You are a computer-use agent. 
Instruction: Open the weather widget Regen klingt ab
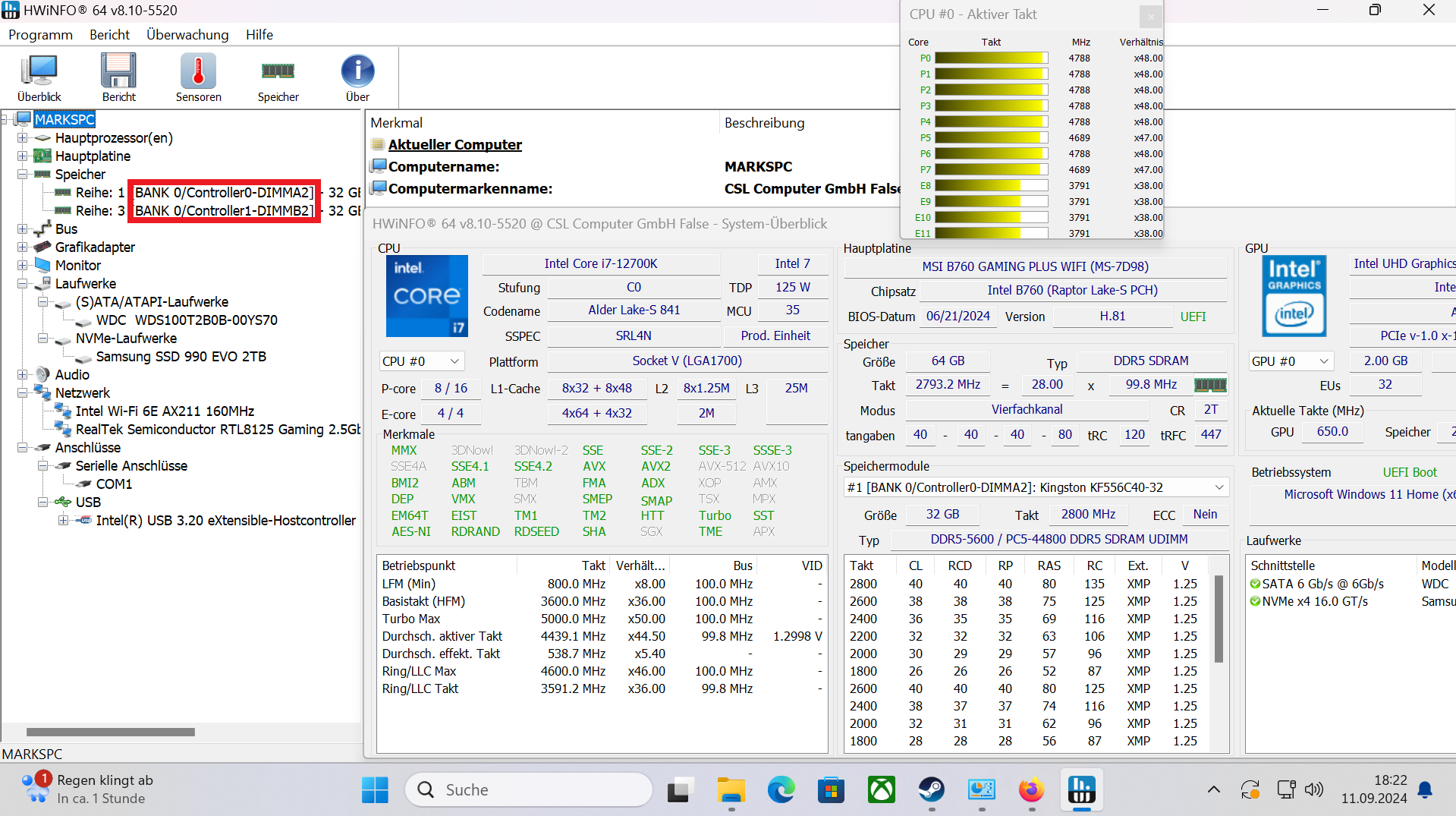click(x=87, y=789)
